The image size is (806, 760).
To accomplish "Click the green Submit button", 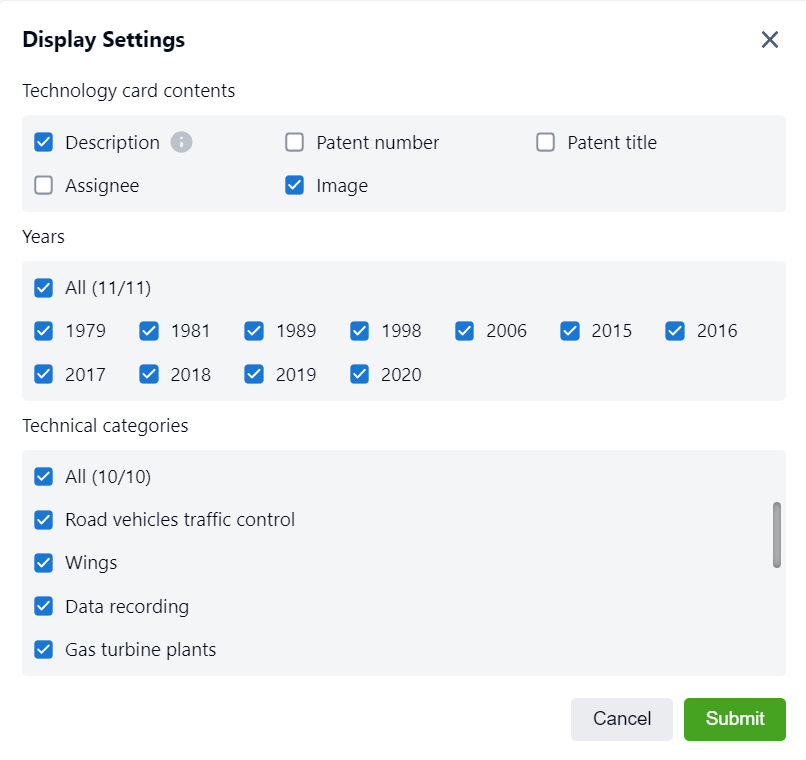I will 734,719.
